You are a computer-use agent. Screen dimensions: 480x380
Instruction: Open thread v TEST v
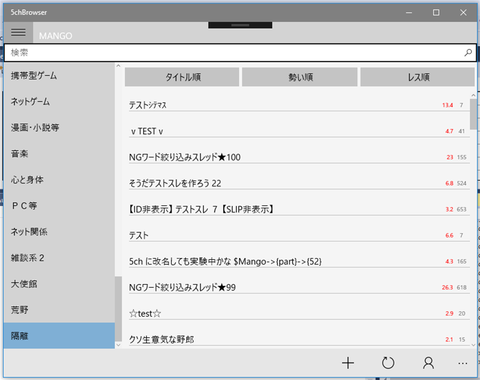[299, 131]
